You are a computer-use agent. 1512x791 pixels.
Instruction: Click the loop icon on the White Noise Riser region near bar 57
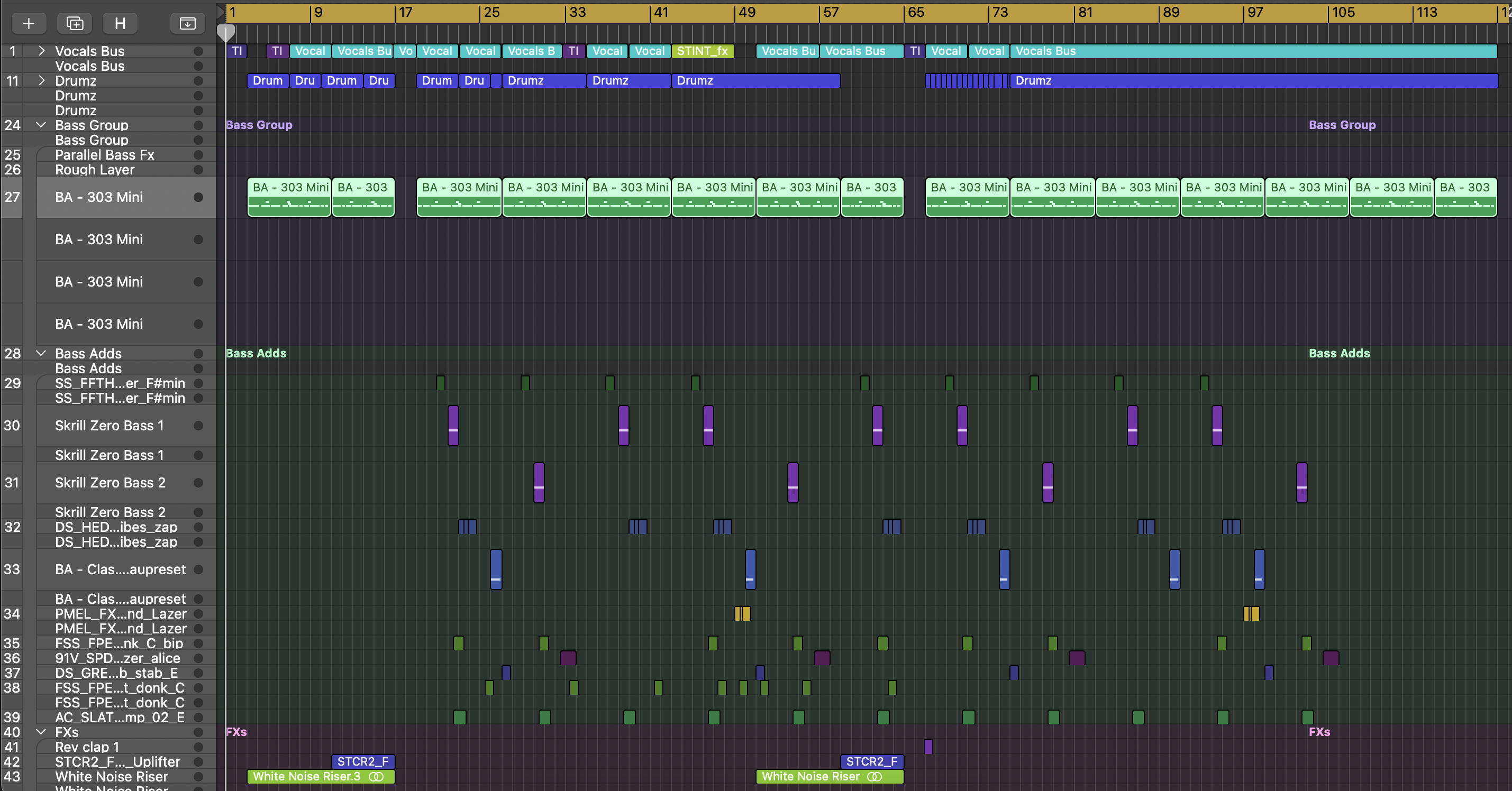pyautogui.click(x=875, y=776)
